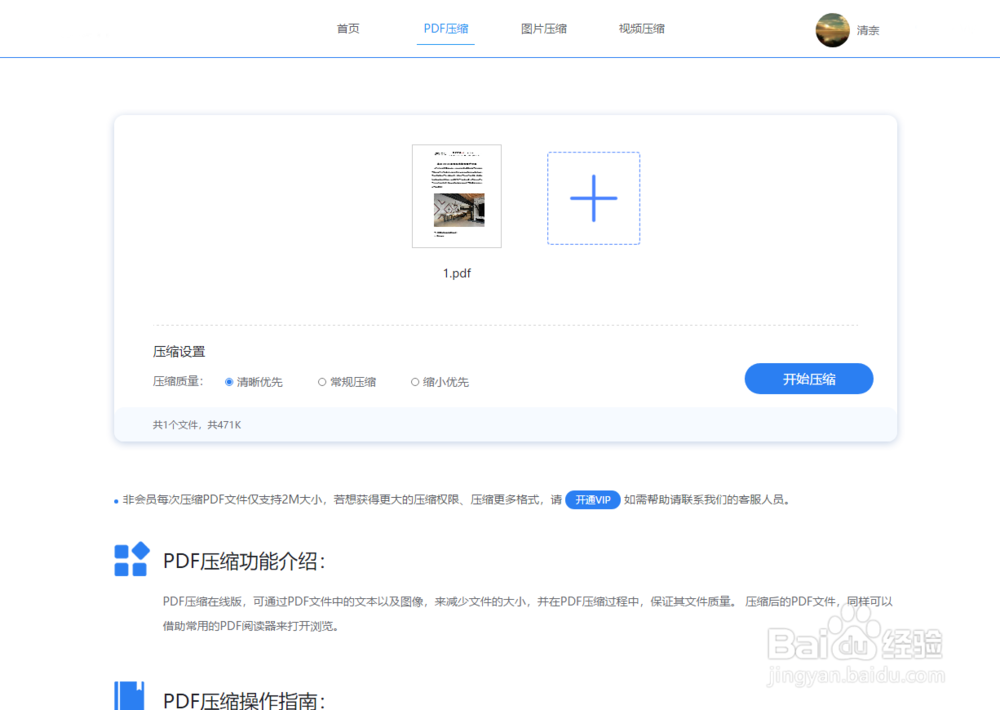Open the PDF压缩功能介绍 section icon
This screenshot has width=1000, height=710.
tap(131, 561)
